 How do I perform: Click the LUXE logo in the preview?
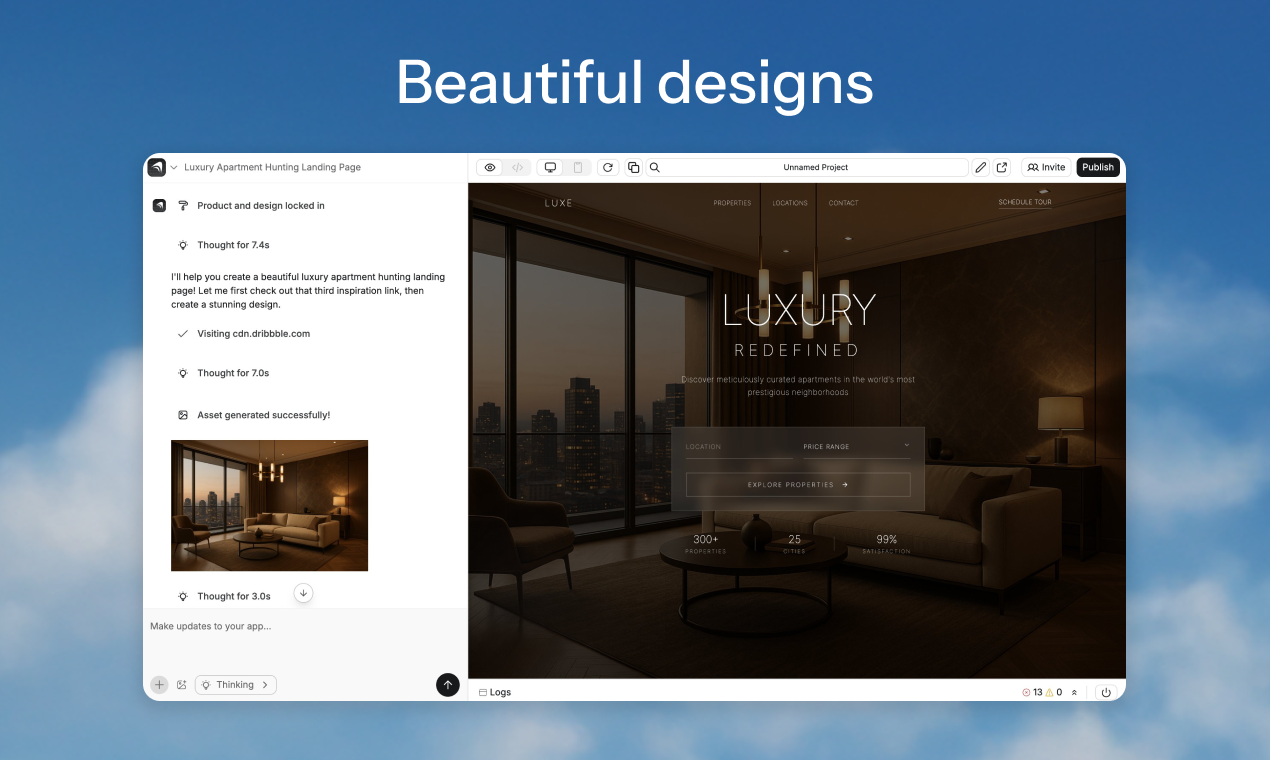tap(559, 203)
